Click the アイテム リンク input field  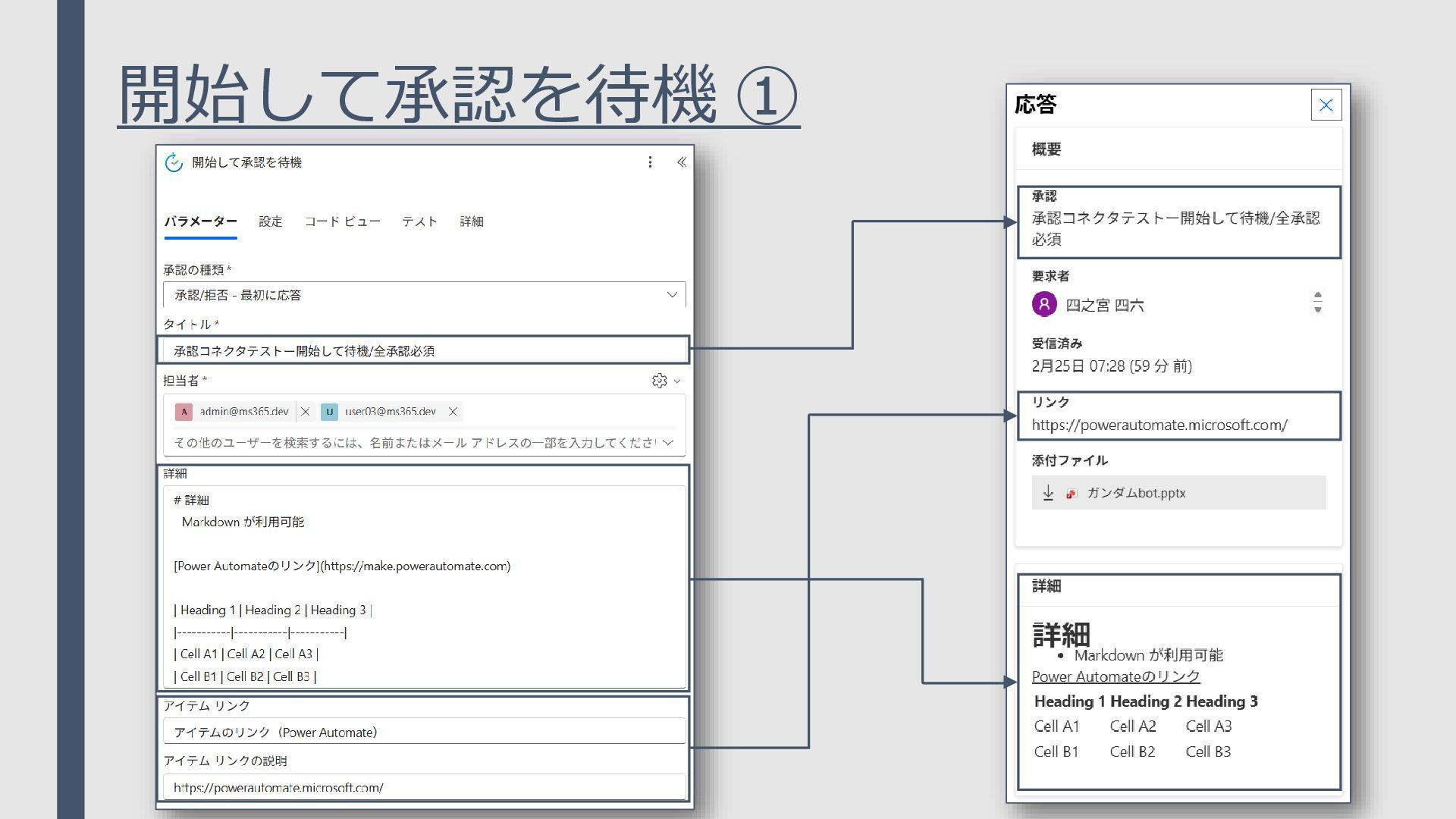click(x=425, y=733)
